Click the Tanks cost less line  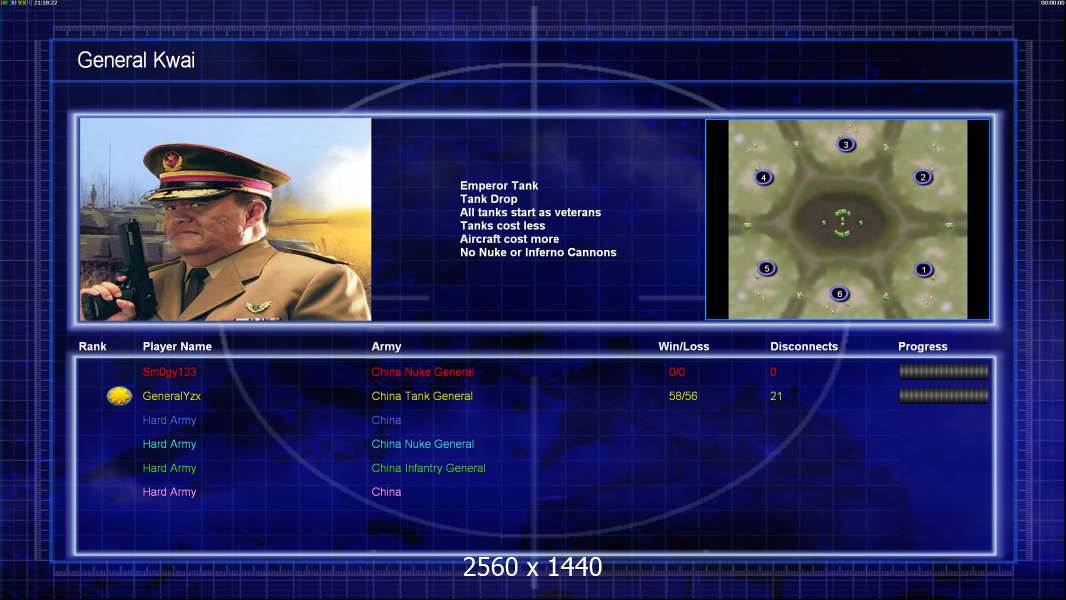[x=502, y=226]
